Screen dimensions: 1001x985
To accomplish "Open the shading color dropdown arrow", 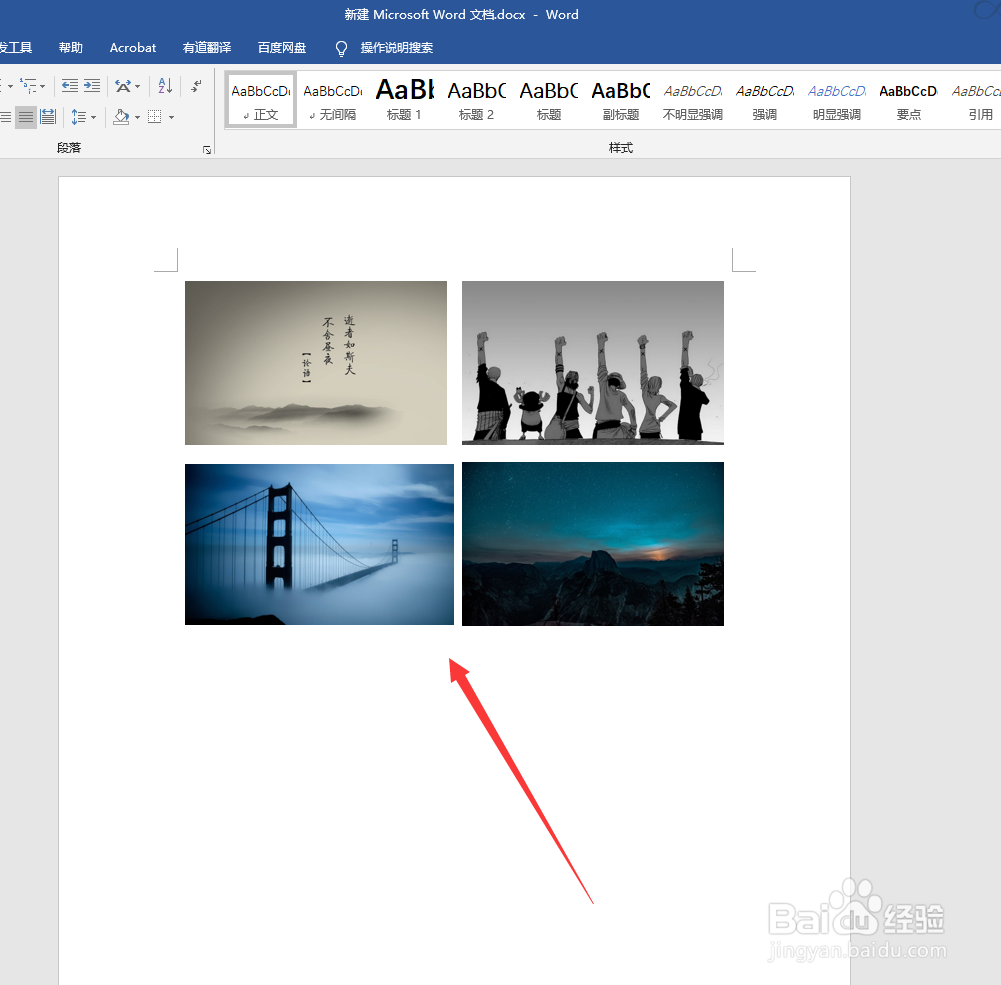I will click(137, 117).
